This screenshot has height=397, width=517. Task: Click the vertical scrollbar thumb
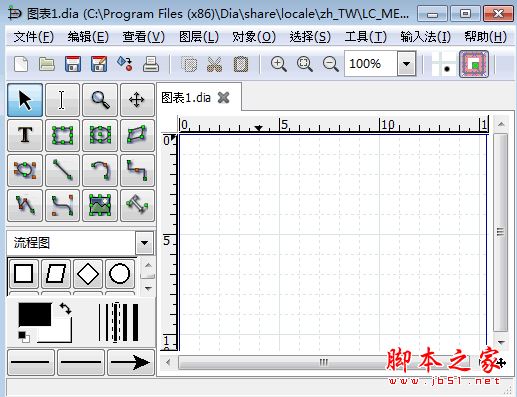point(500,232)
